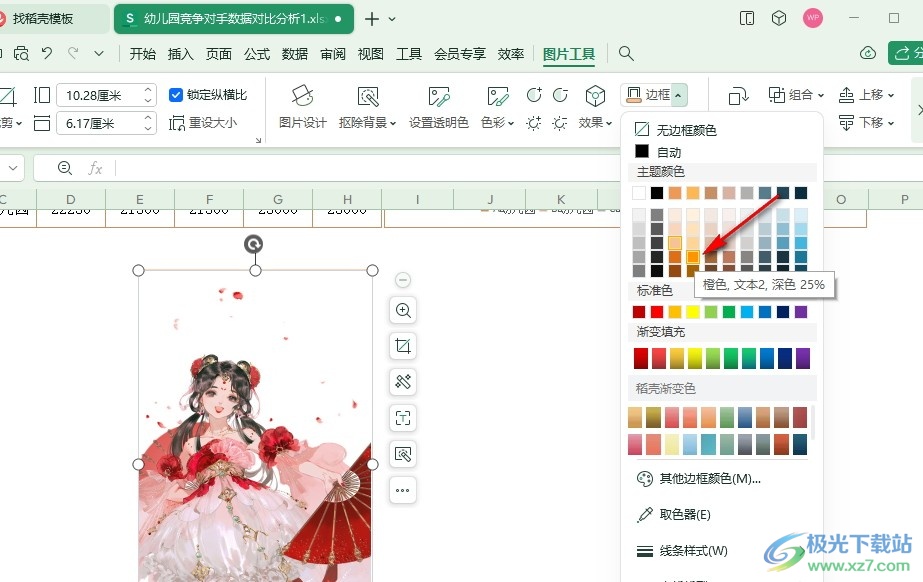Click the zoom-in magnifier on the picture's floating toolbar
The width and height of the screenshot is (923, 582).
[403, 310]
